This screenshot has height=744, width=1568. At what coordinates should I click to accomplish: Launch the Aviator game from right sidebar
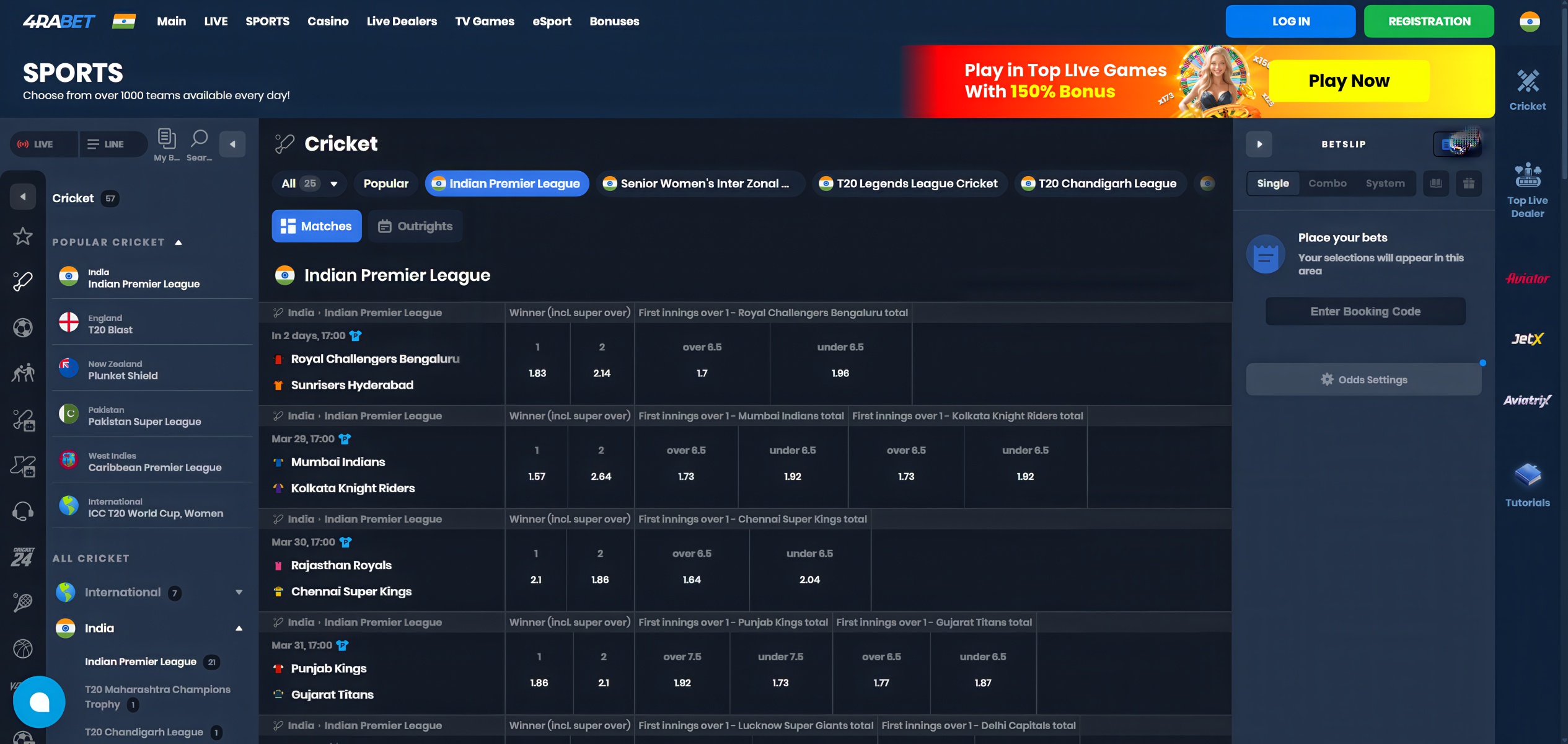(1527, 278)
